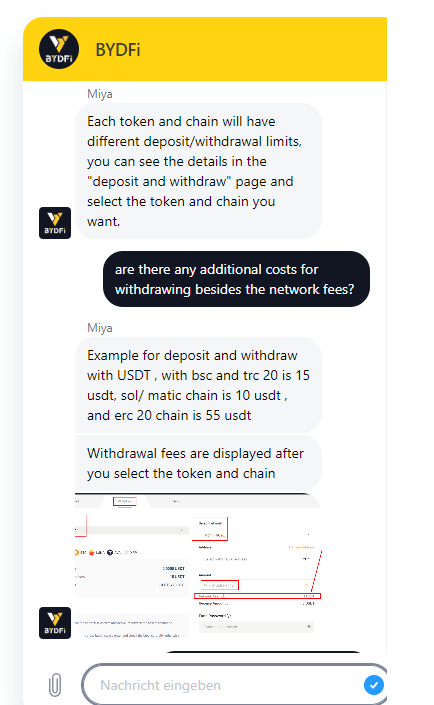This screenshot has width=434, height=705.
Task: Click the coin selector chevron in the screenshot
Action: tap(181, 530)
